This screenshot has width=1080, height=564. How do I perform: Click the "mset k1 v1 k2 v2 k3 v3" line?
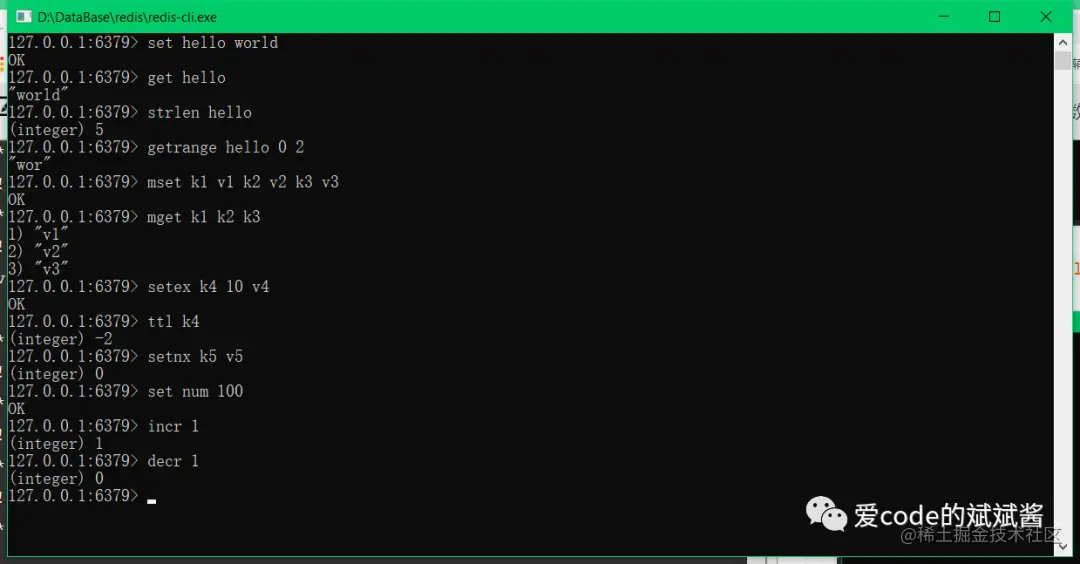[x=174, y=182]
